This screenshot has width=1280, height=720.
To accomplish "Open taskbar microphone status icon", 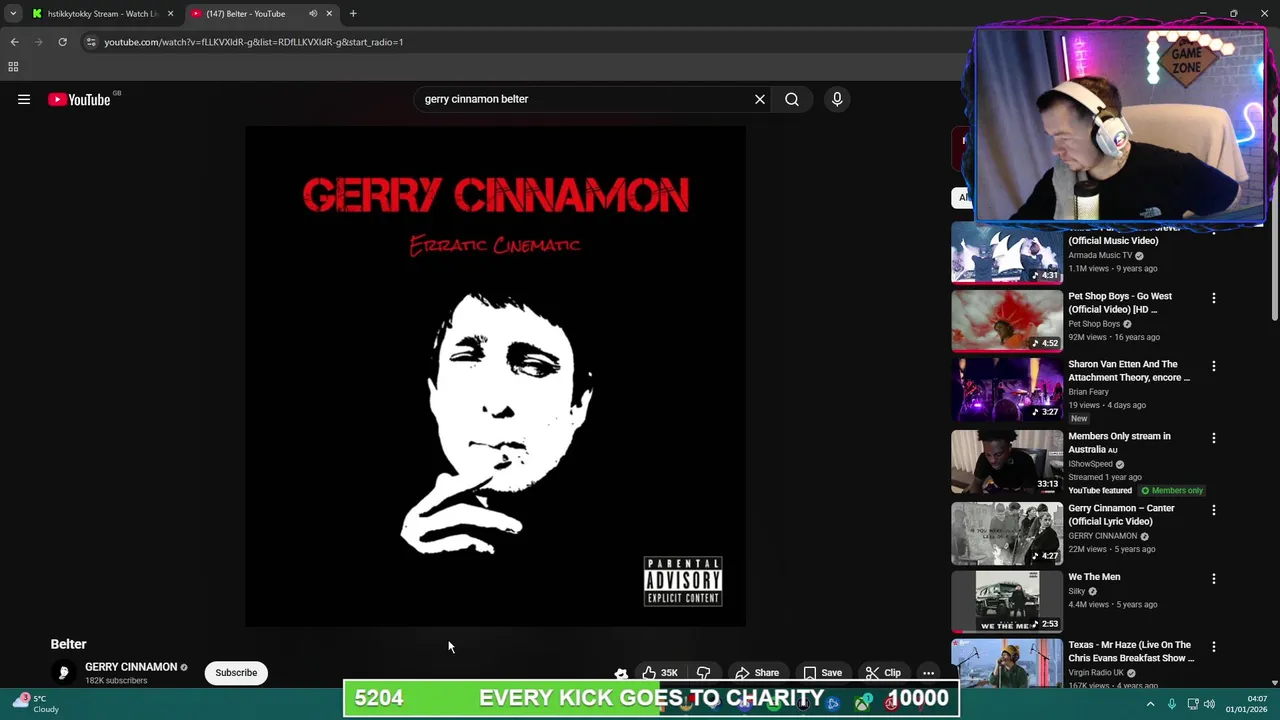I will tap(1171, 704).
